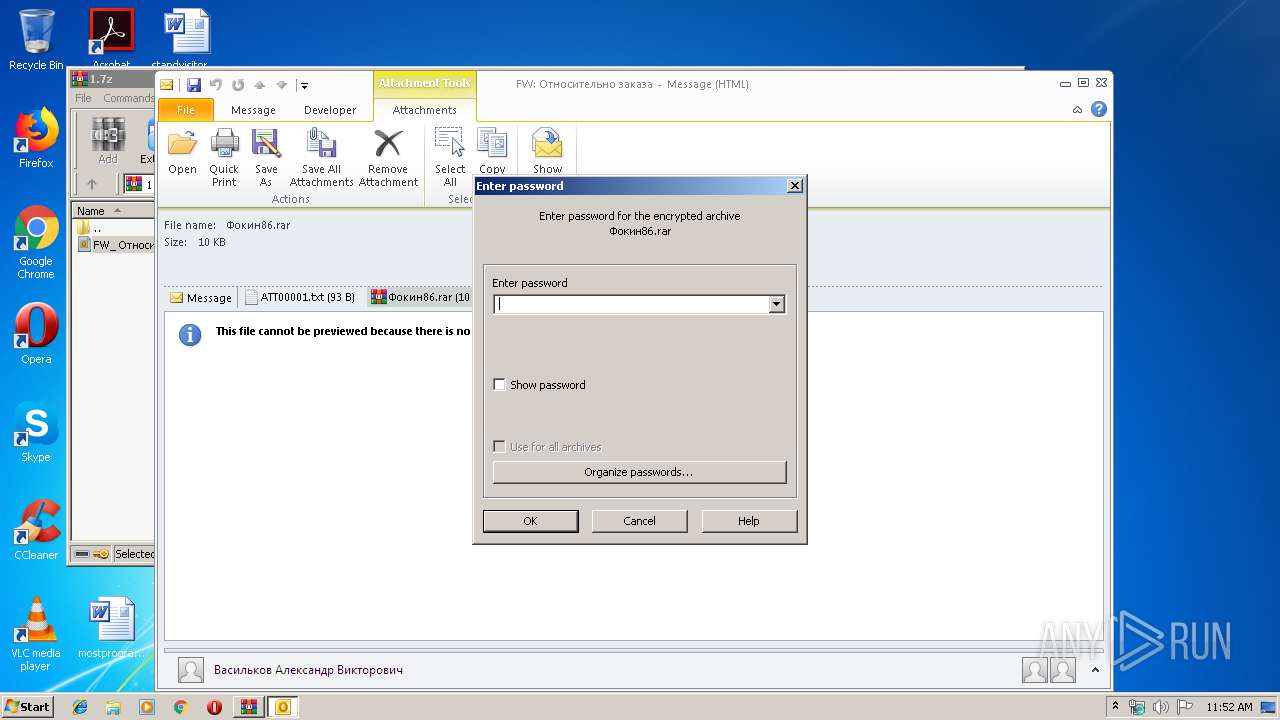Viewport: 1280px width, 720px height.
Task: Show the Message body tab
Action: [200, 298]
